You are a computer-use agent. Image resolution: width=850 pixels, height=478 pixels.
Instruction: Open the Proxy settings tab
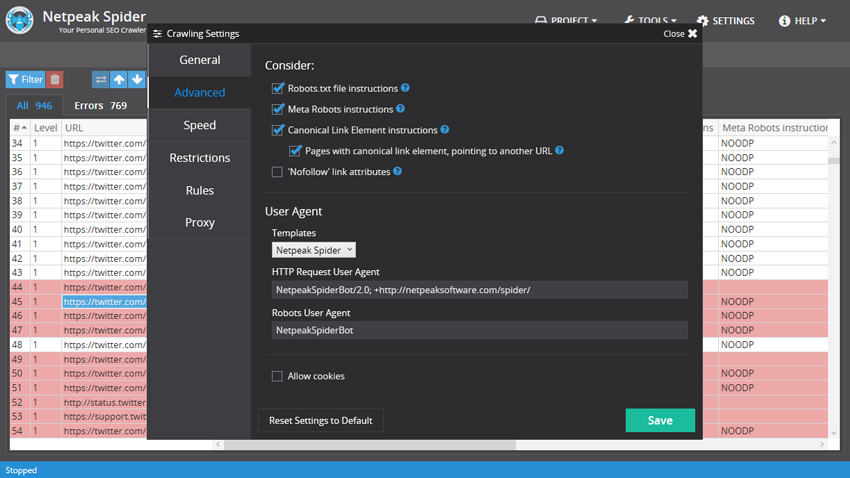click(199, 222)
